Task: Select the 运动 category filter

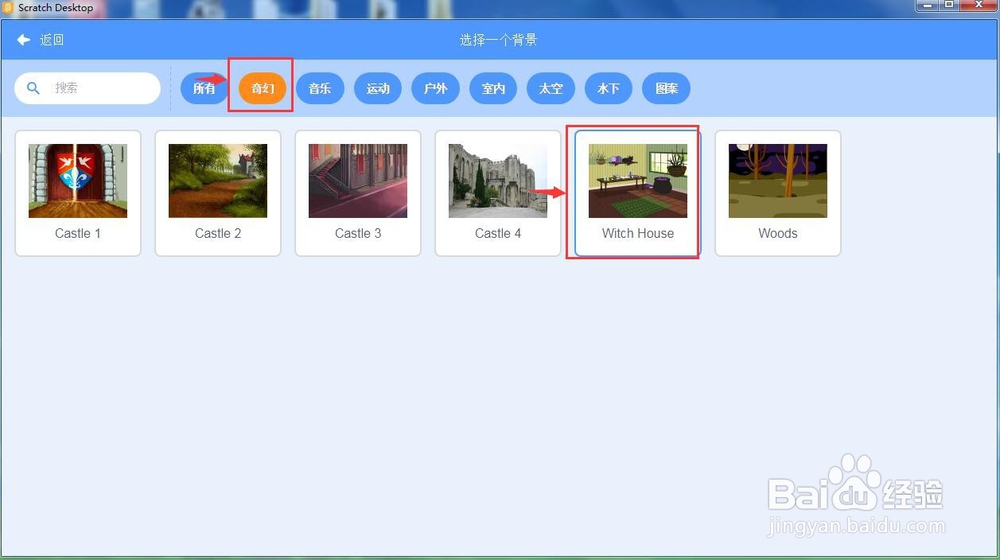Action: coord(378,88)
